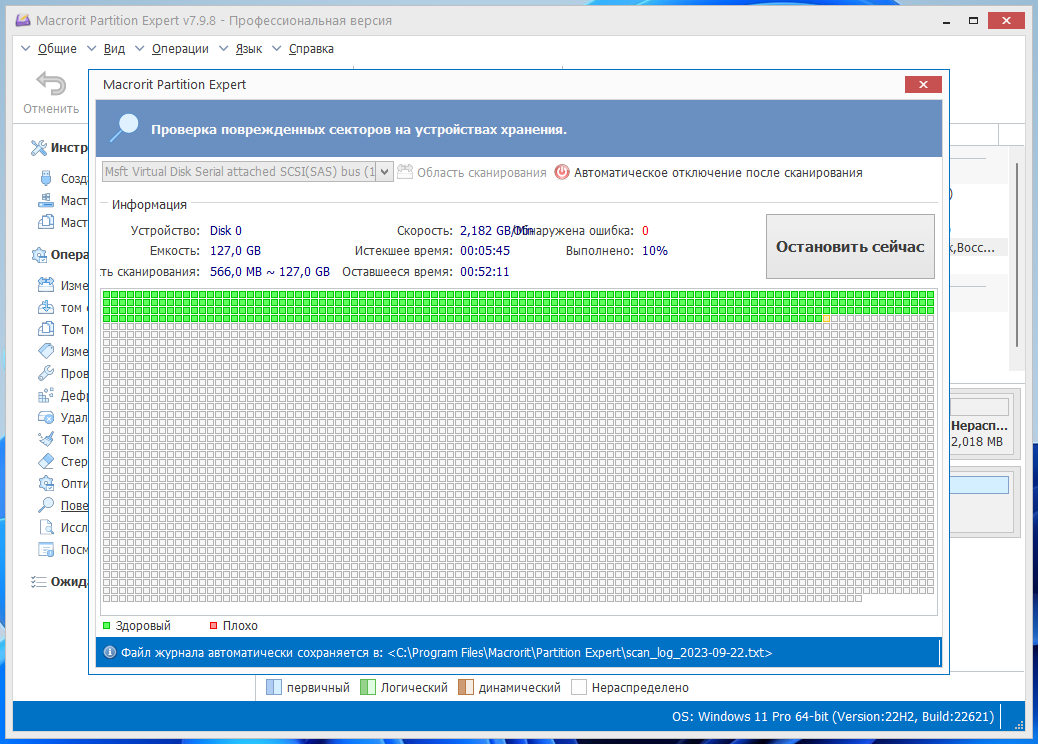
Task: Click the Undo (Отменить) arrow icon
Action: point(51,84)
